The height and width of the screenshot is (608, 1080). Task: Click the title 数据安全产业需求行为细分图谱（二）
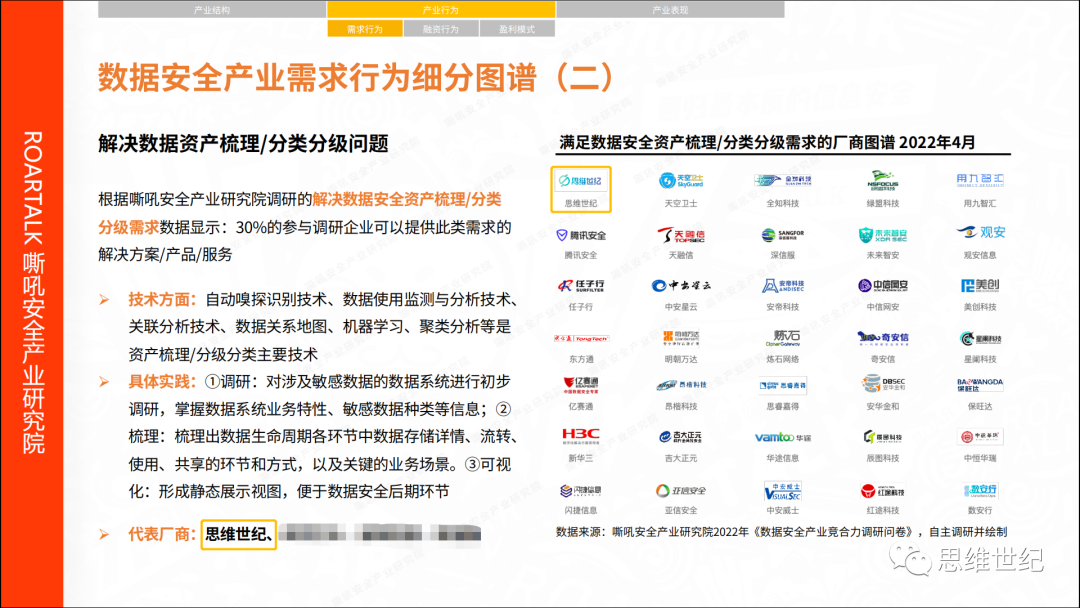355,76
